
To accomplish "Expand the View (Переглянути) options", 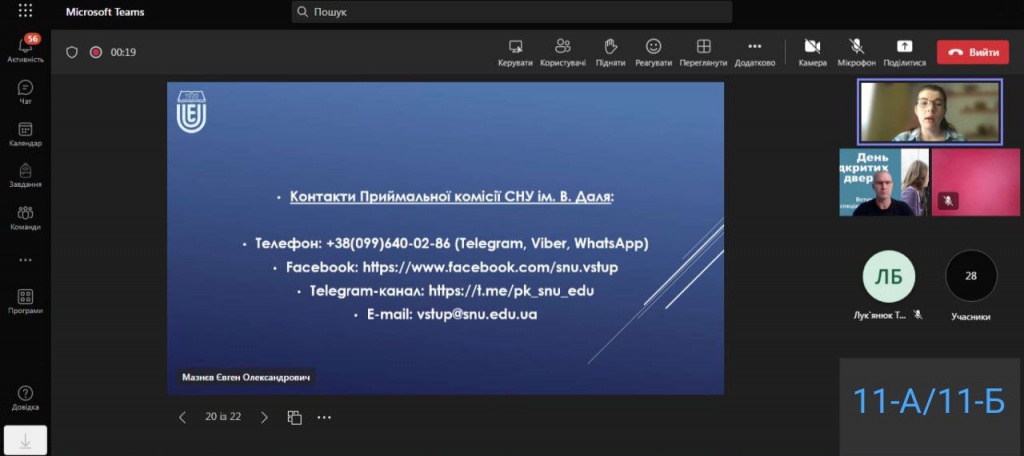I will [703, 51].
